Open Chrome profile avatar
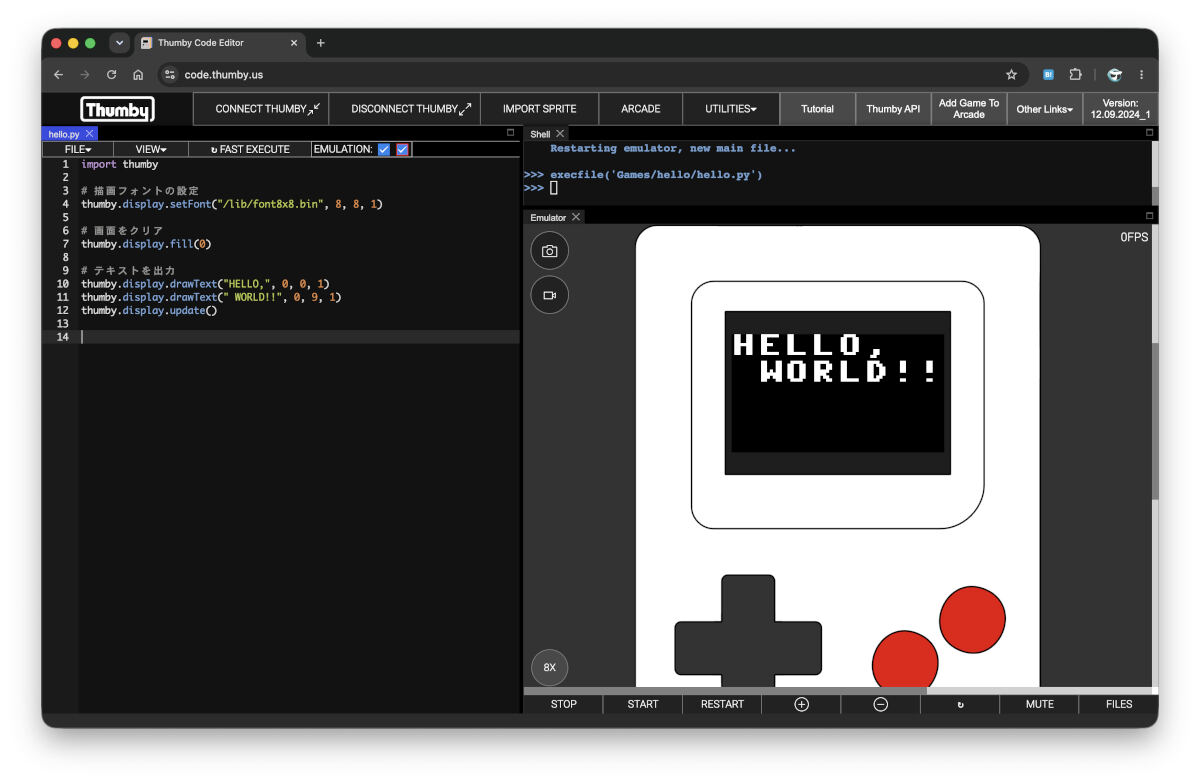1200x783 pixels. tap(1114, 74)
